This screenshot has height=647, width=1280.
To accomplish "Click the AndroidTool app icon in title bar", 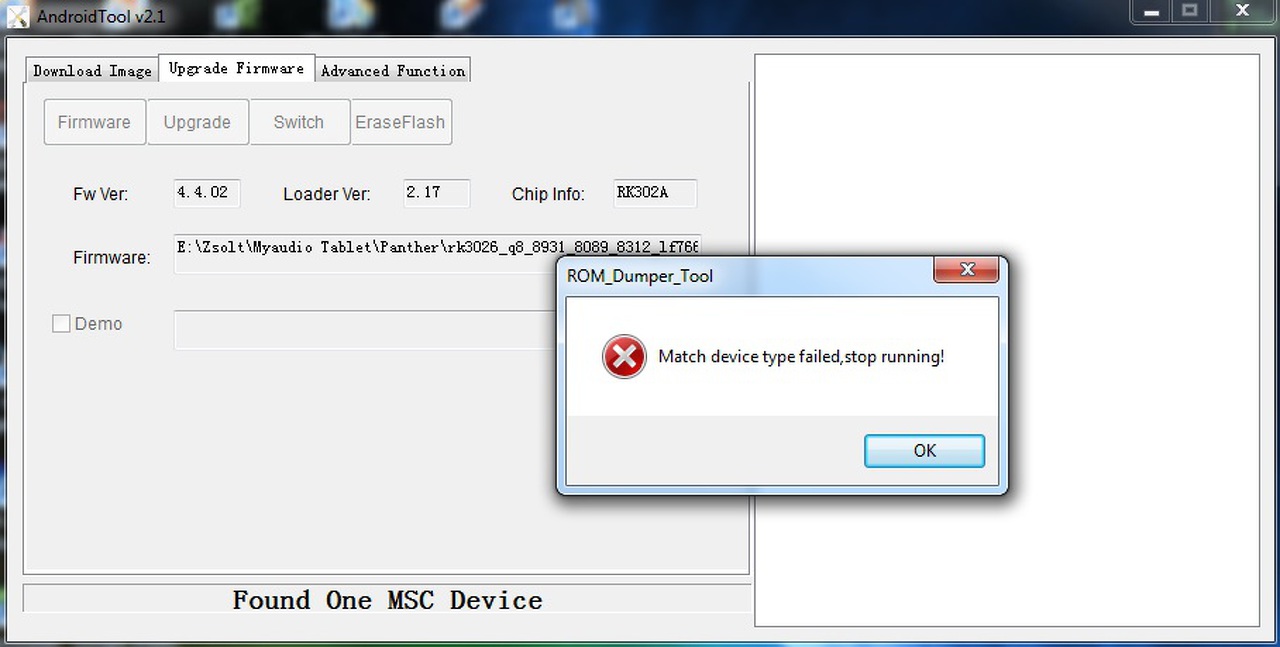I will 18,16.
